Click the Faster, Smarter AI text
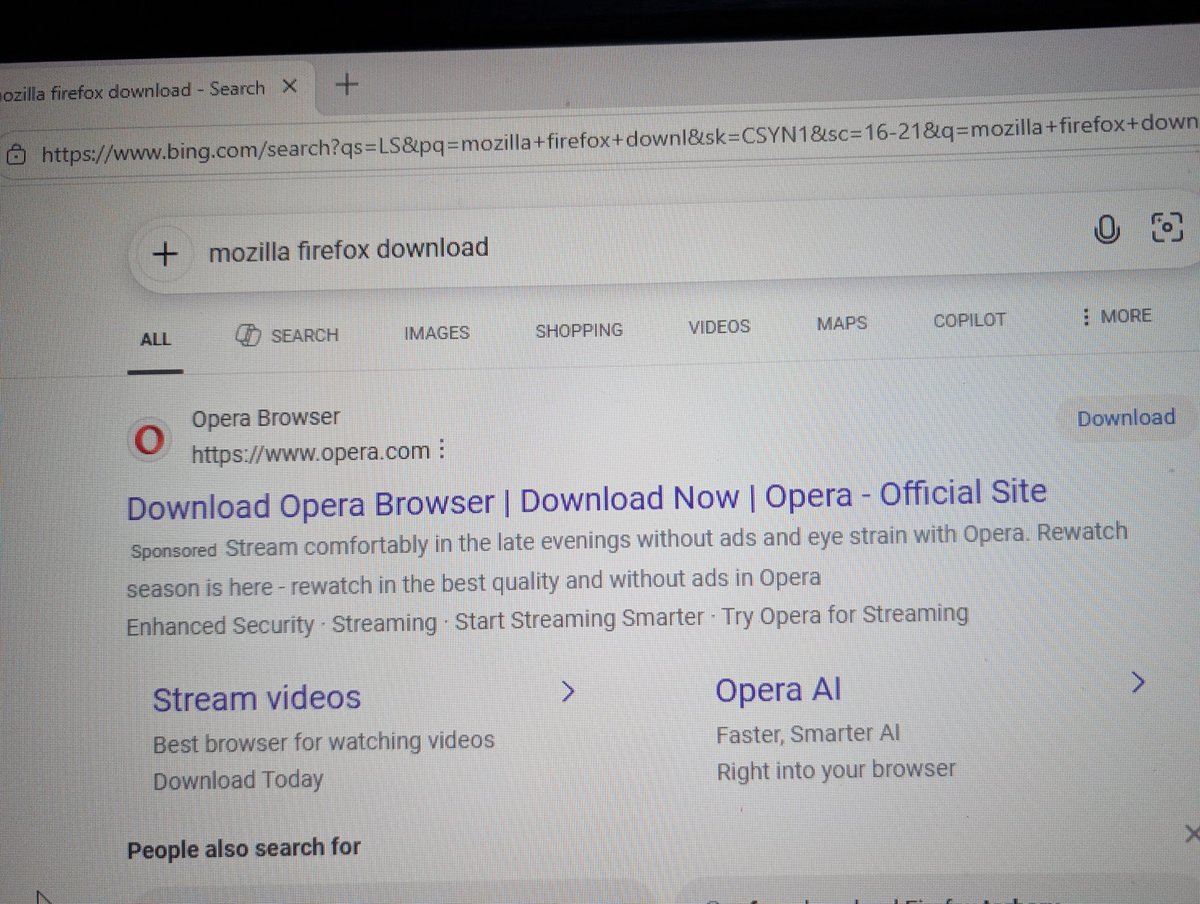The width and height of the screenshot is (1200, 904). (x=808, y=734)
